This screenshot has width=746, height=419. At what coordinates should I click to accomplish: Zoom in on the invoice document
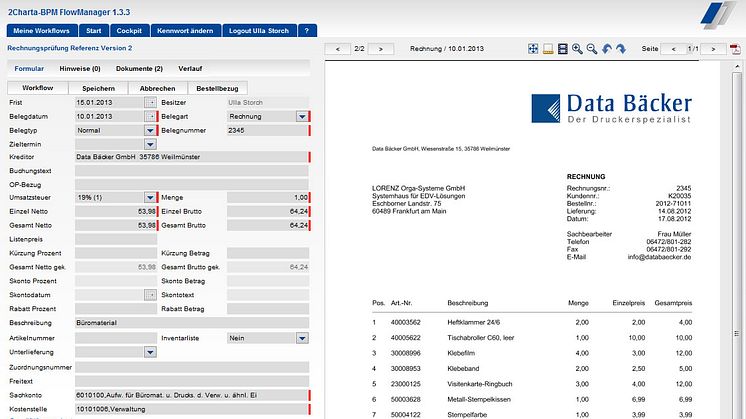pos(577,49)
